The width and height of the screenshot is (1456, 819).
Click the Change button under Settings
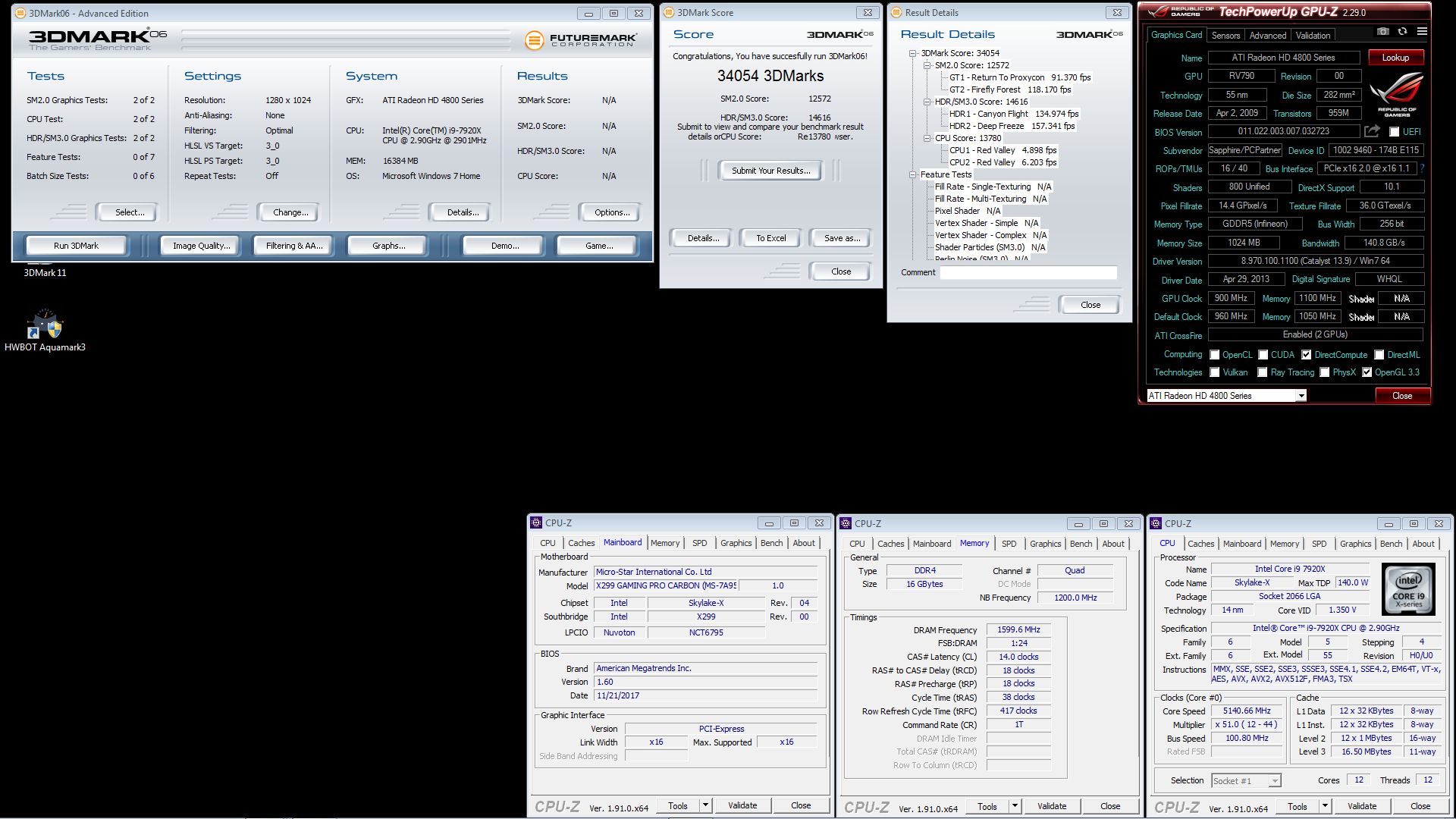(290, 212)
